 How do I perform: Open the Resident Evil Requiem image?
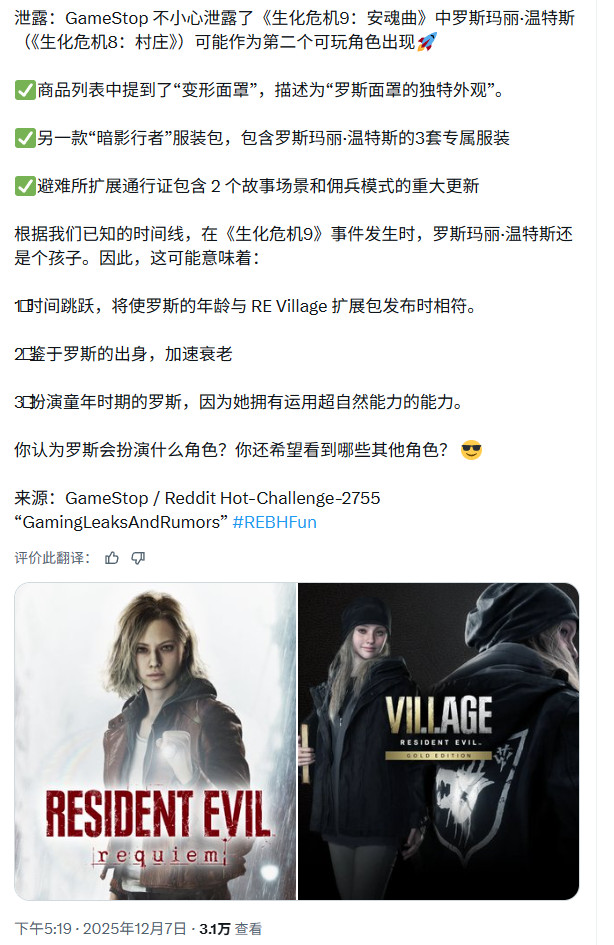point(155,741)
